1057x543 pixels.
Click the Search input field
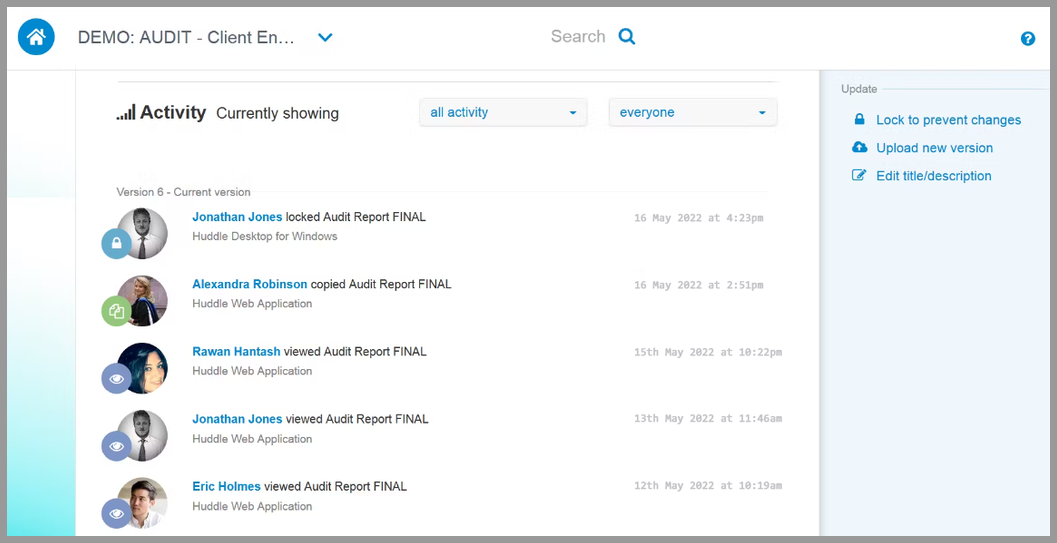(x=578, y=36)
